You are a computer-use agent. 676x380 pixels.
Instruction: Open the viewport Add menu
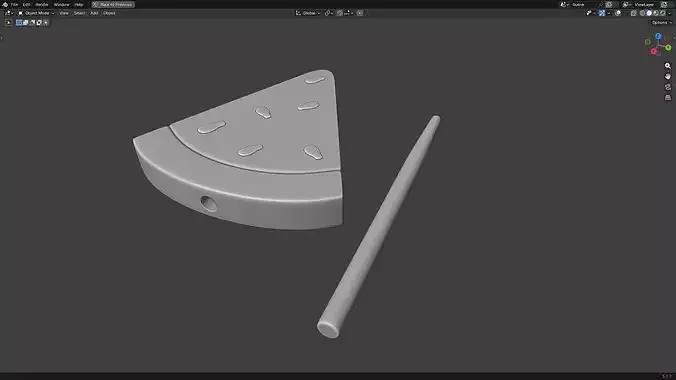coord(94,13)
